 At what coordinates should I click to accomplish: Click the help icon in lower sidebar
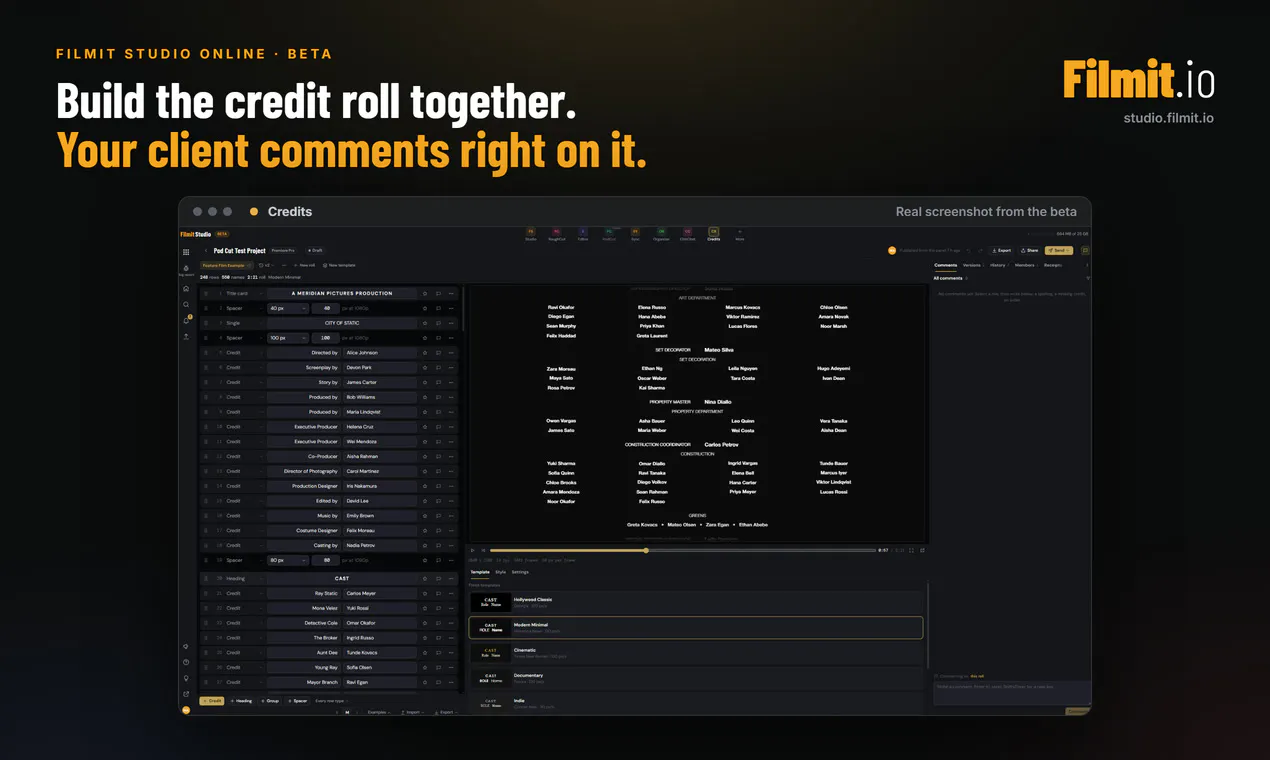tap(185, 662)
